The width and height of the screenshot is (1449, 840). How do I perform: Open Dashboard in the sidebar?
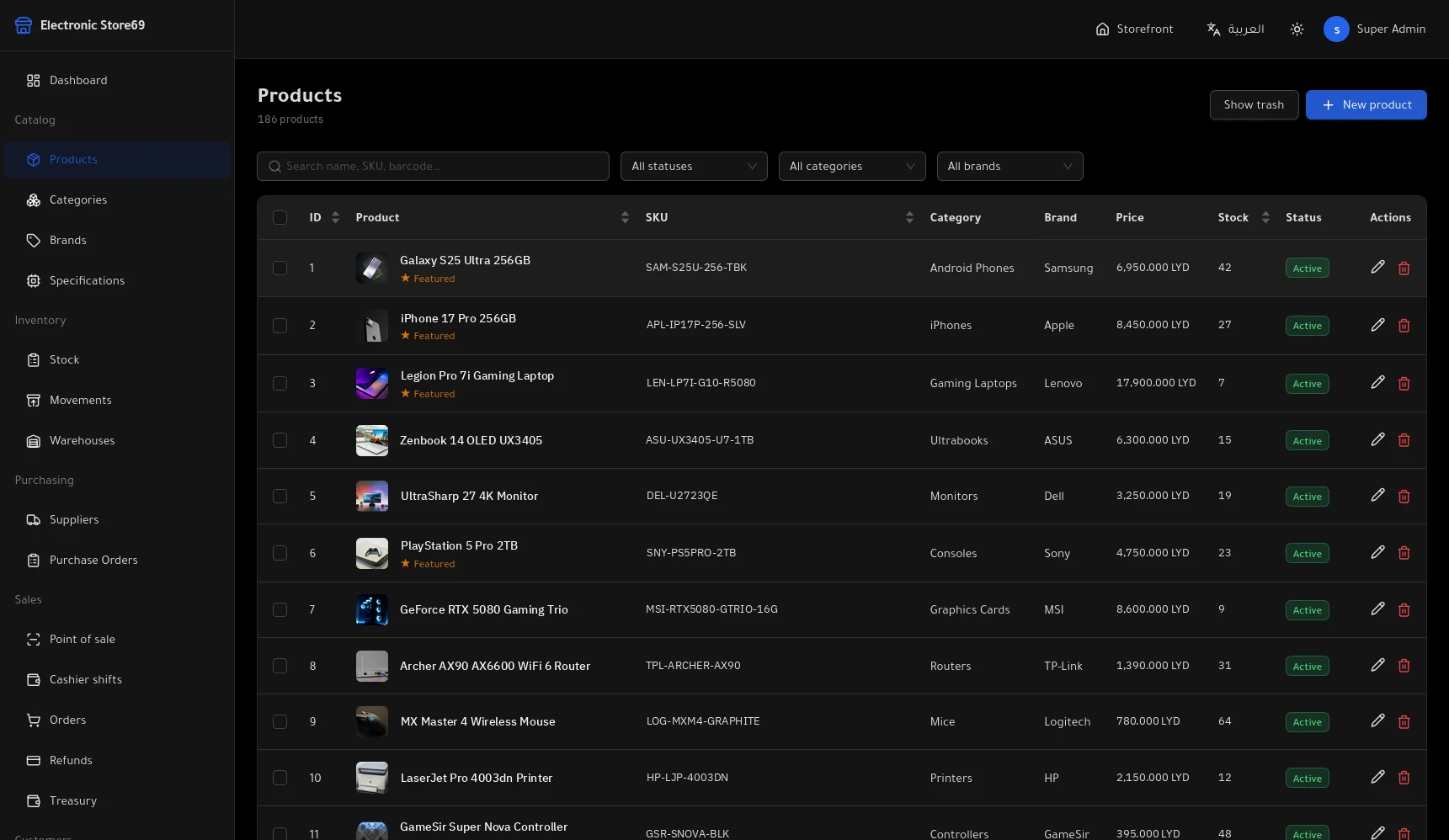[117, 81]
